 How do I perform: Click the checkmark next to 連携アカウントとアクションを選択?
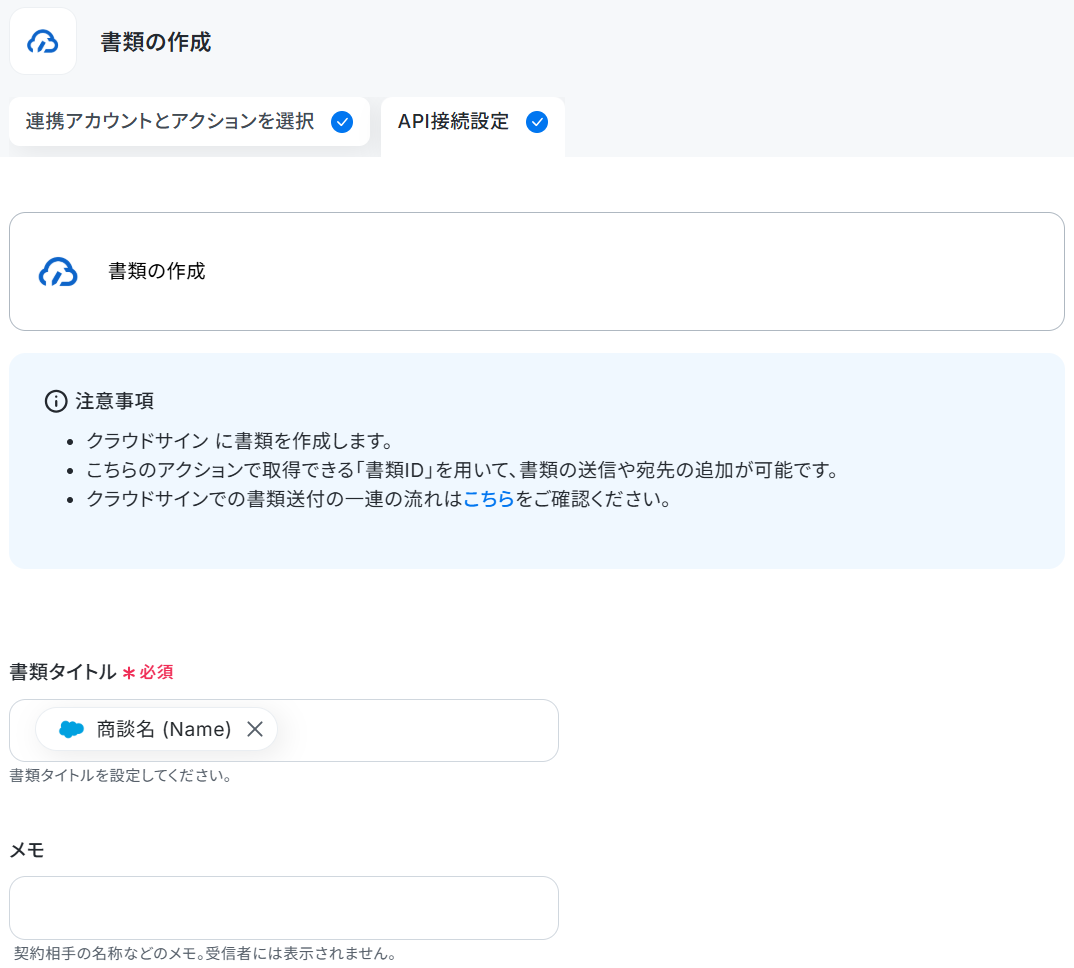(x=342, y=122)
